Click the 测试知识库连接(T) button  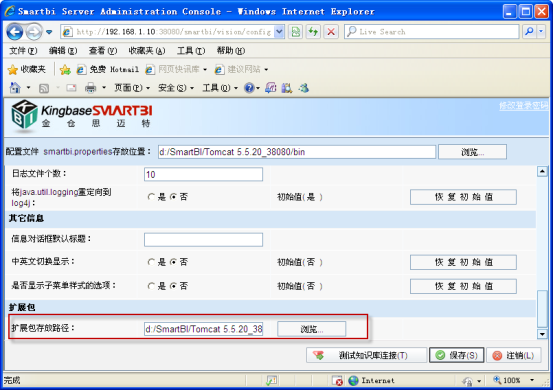coord(366,355)
